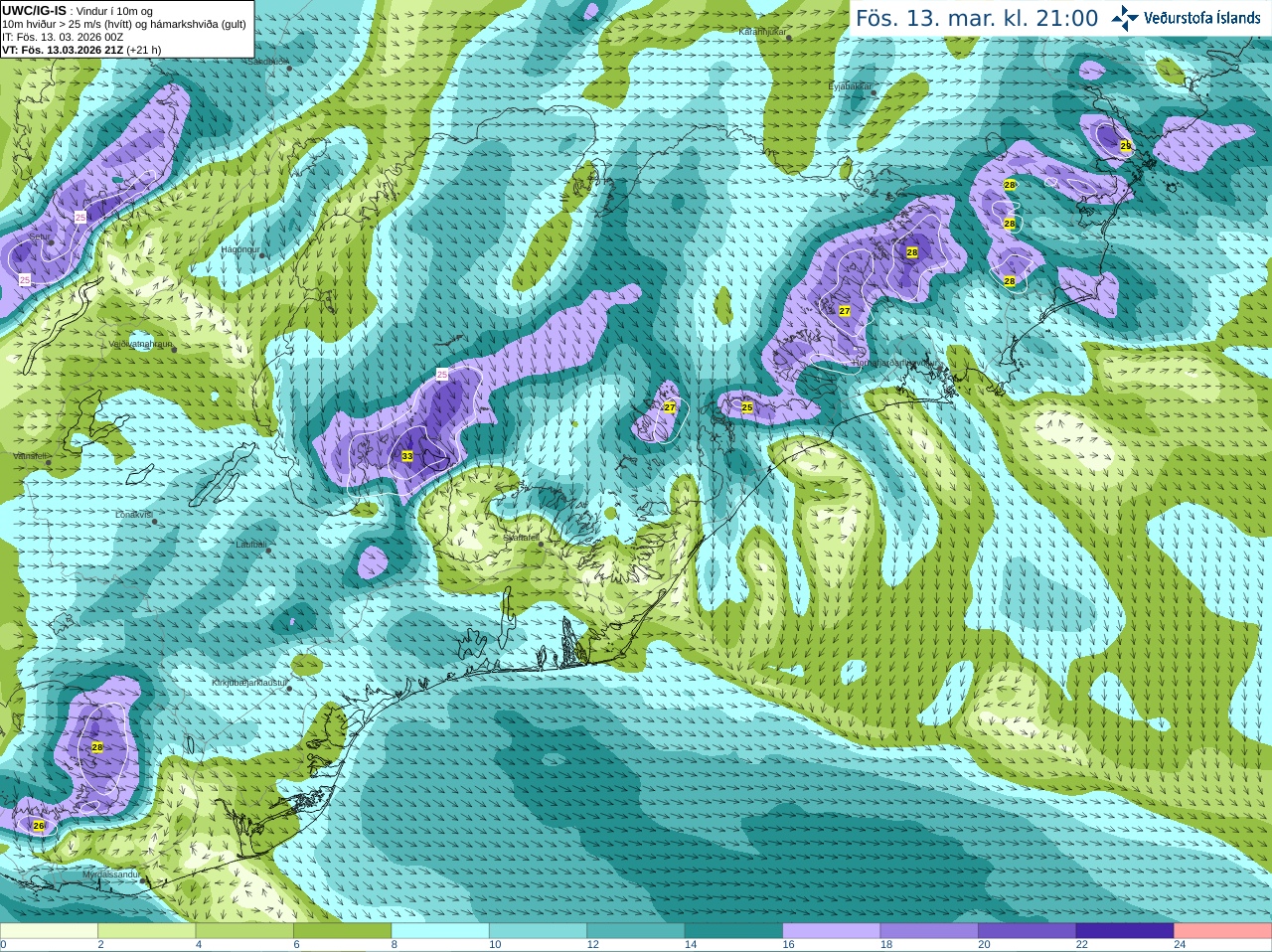The width and height of the screenshot is (1272, 952).
Task: Pick the light cyan 8–10 legend swatch
Action: click(440, 931)
